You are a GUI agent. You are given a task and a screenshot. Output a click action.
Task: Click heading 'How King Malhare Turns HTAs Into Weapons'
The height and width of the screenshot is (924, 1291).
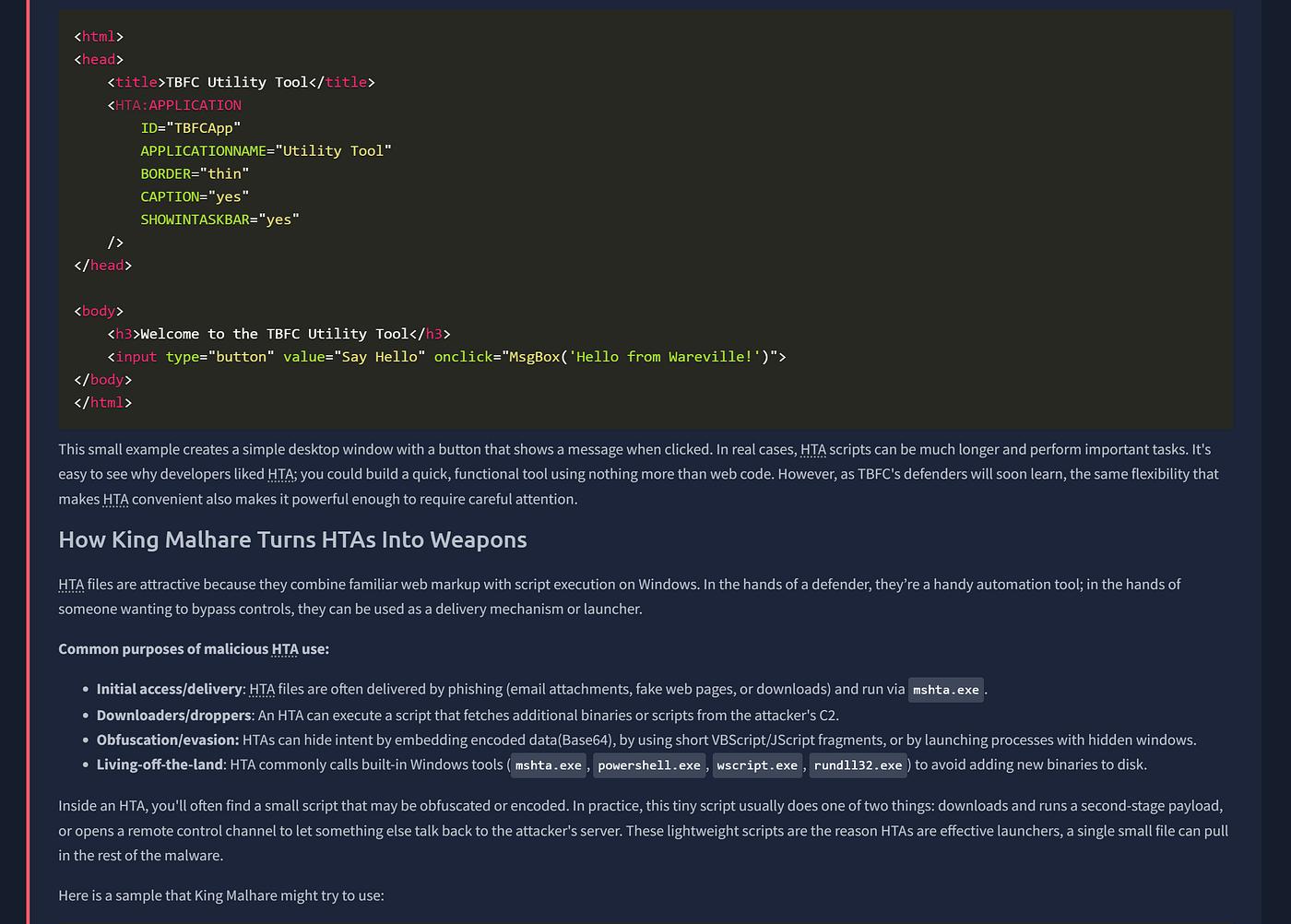click(x=292, y=539)
